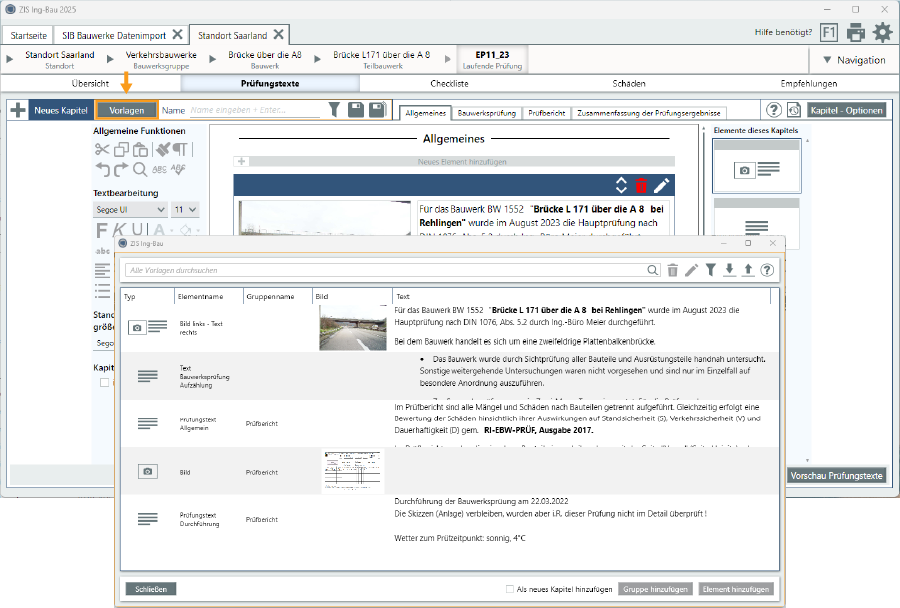Click the red trash icon in element header
The height and width of the screenshot is (608, 900).
[641, 185]
